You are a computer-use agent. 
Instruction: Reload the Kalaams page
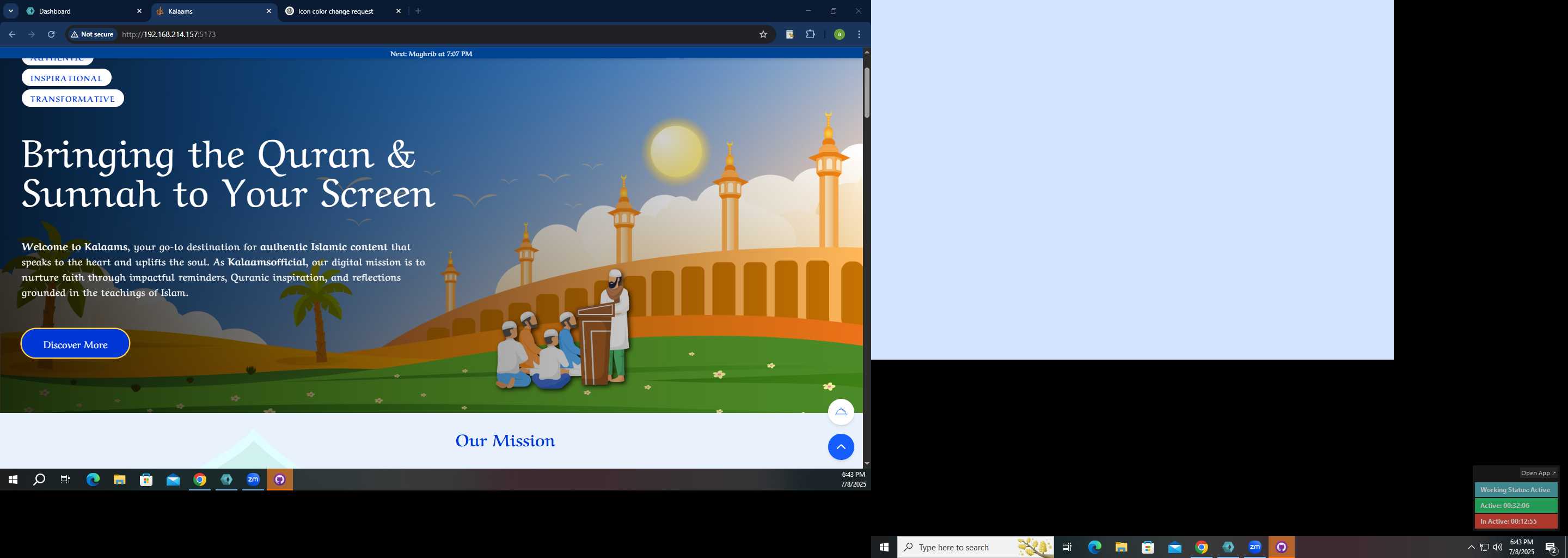tap(51, 35)
